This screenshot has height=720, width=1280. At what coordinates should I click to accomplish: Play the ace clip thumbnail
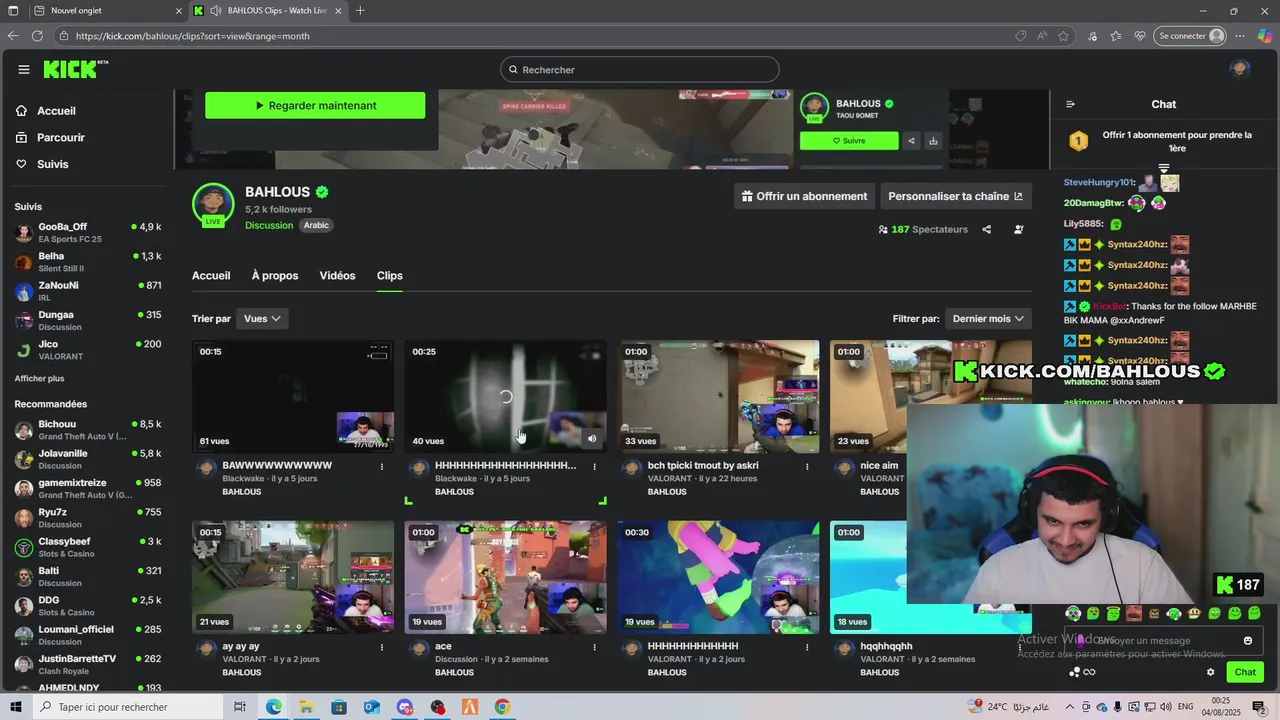click(506, 577)
